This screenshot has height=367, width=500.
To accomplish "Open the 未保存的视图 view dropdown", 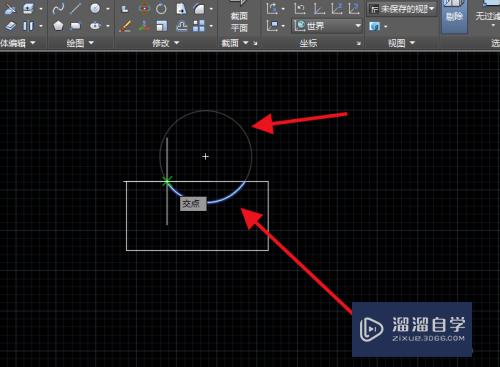I will coord(402,9).
